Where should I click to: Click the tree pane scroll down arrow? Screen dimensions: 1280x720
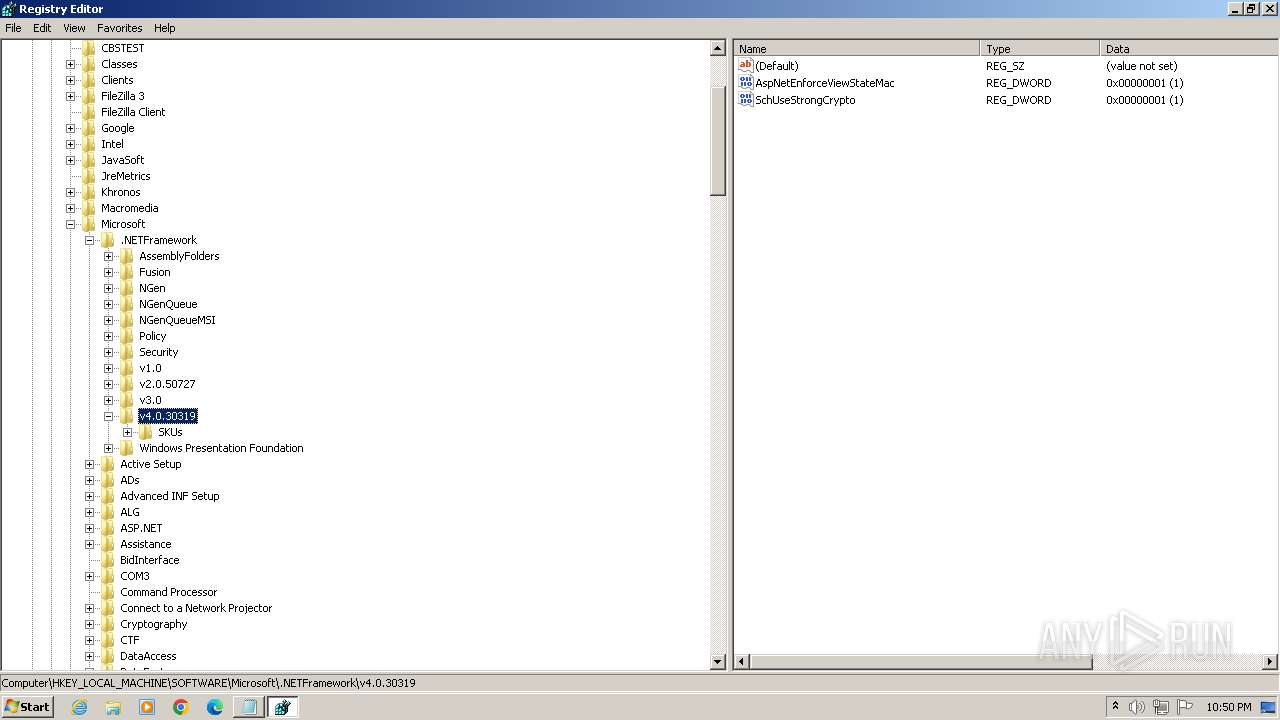[717, 661]
